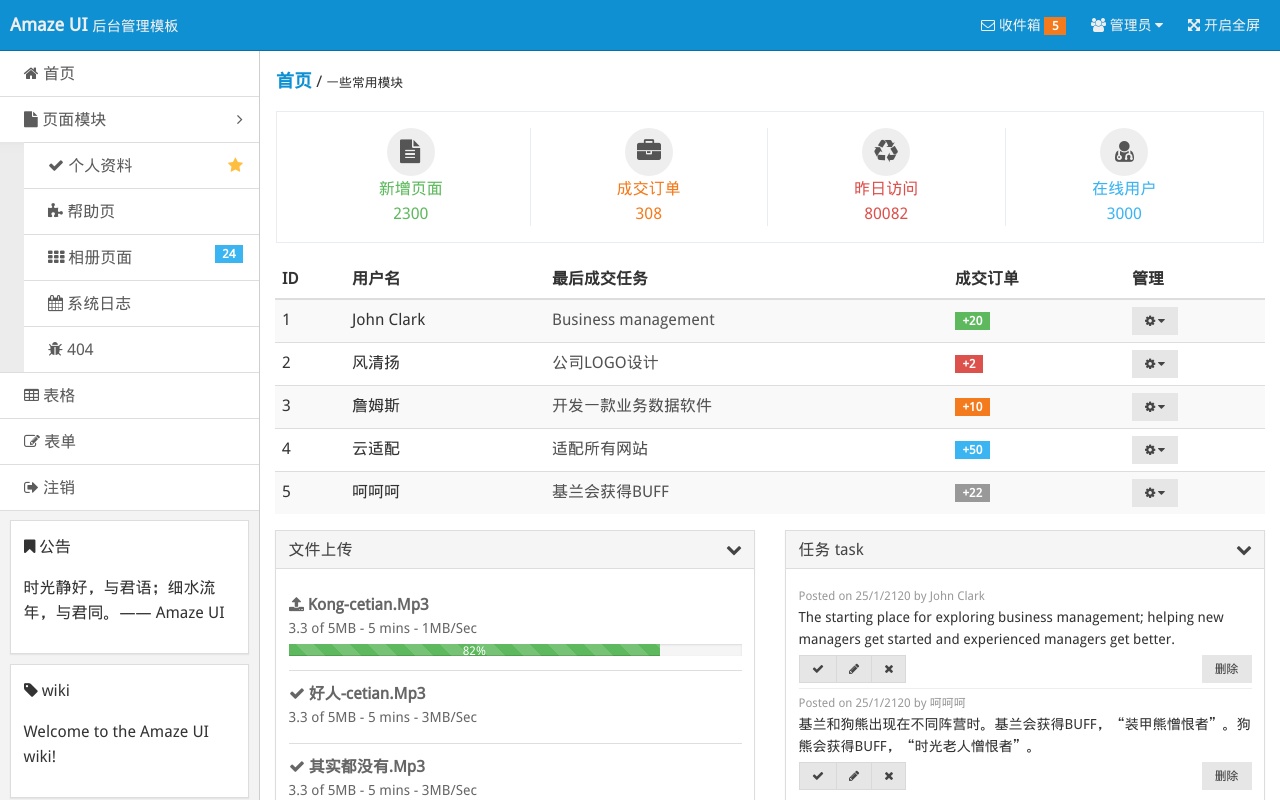Click the 成交订单 stat label
This screenshot has width=1280, height=800.
click(x=649, y=188)
